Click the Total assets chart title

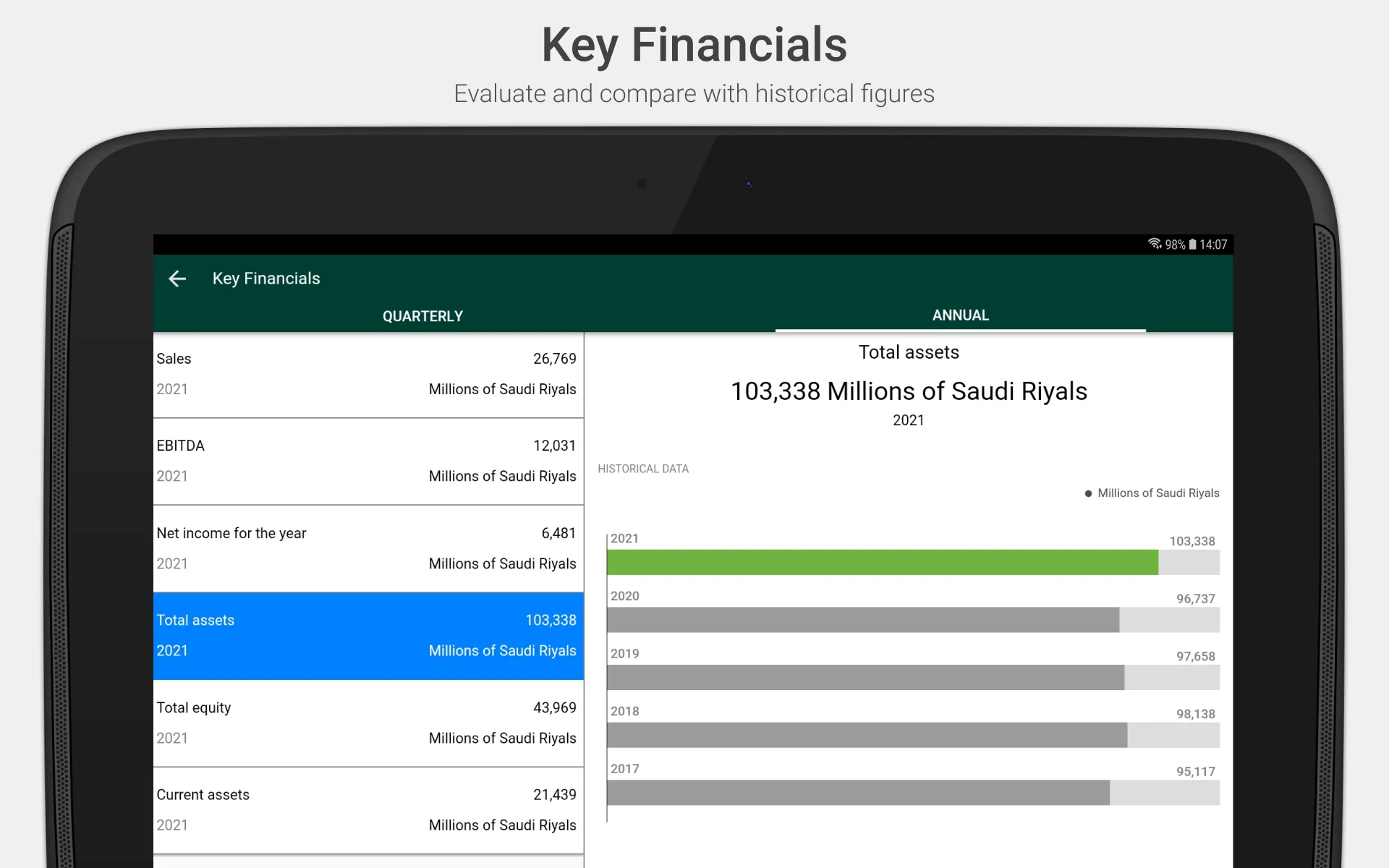(x=909, y=352)
